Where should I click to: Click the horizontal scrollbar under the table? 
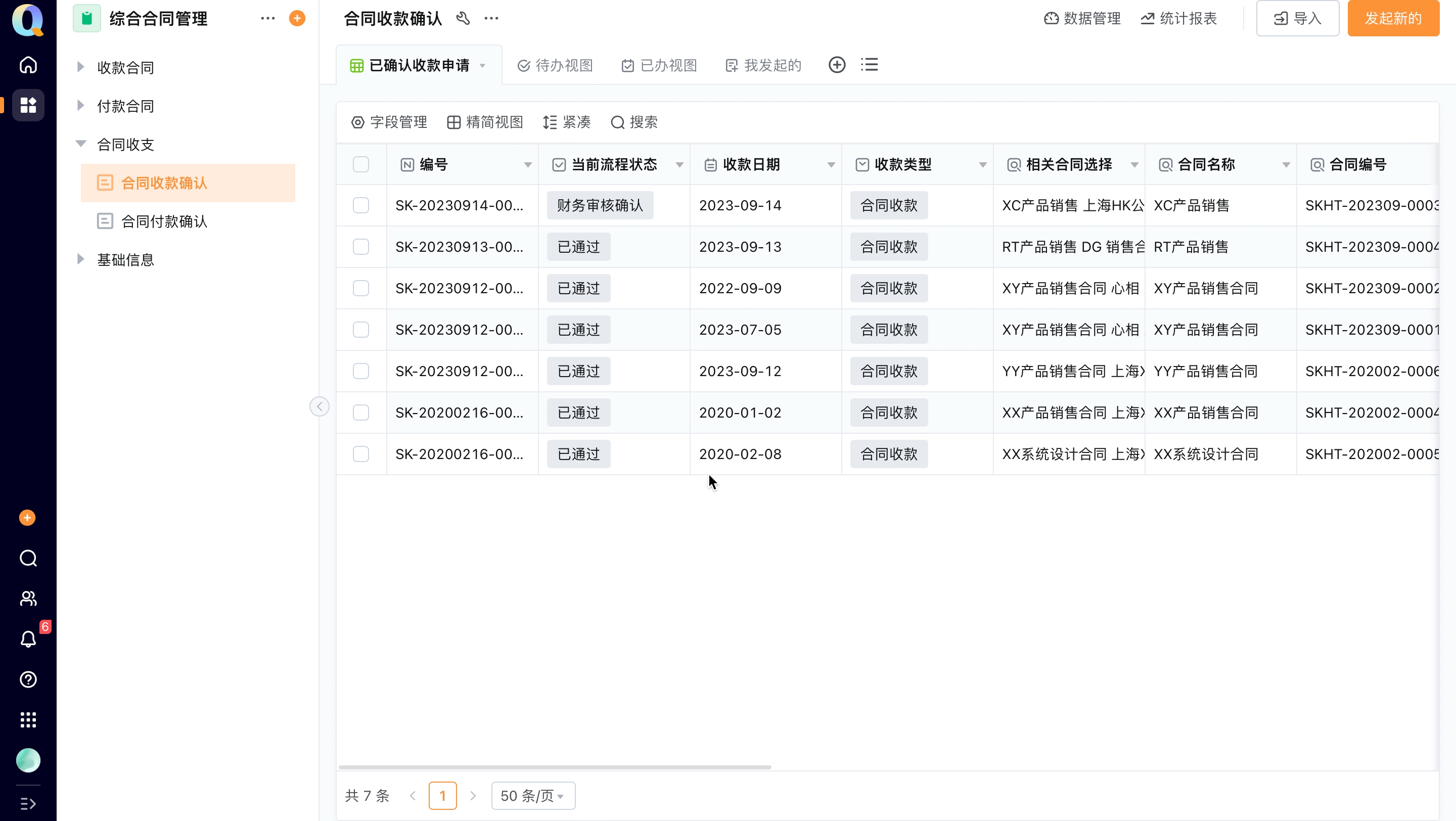pyautogui.click(x=555, y=767)
